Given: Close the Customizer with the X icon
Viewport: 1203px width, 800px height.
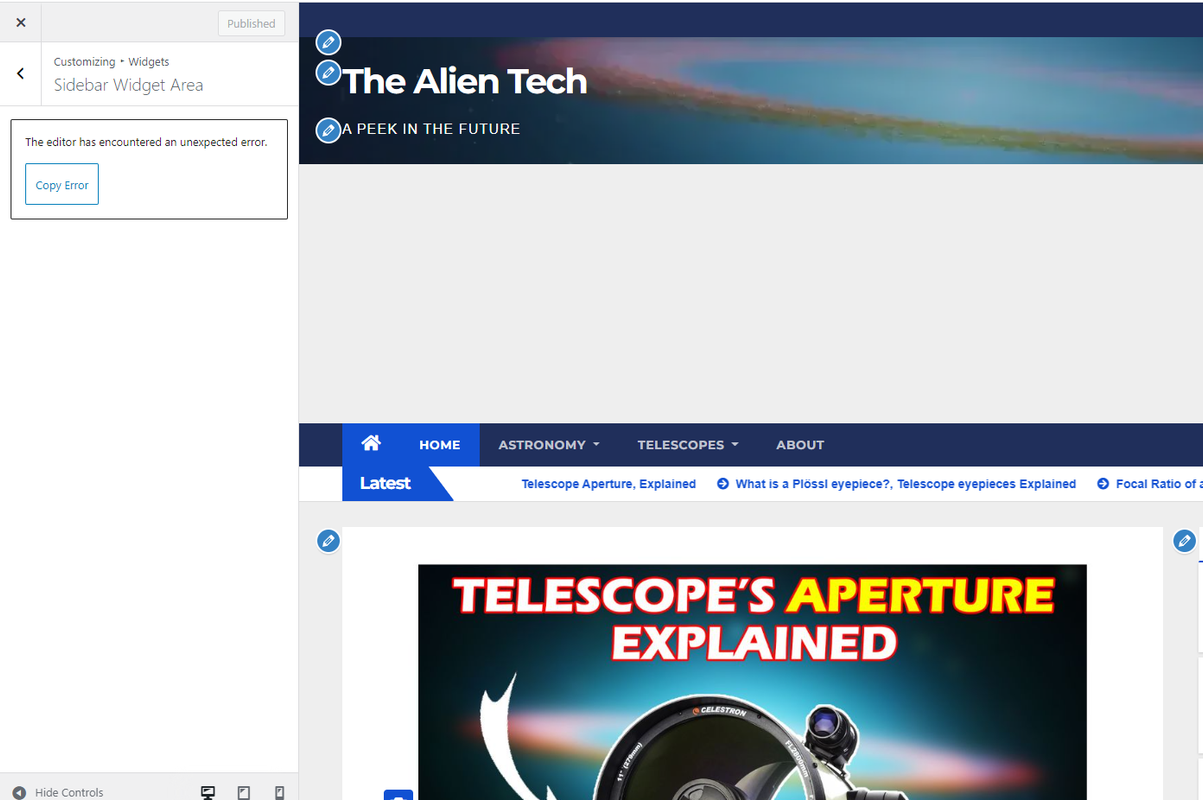Looking at the screenshot, I should tap(20, 22).
